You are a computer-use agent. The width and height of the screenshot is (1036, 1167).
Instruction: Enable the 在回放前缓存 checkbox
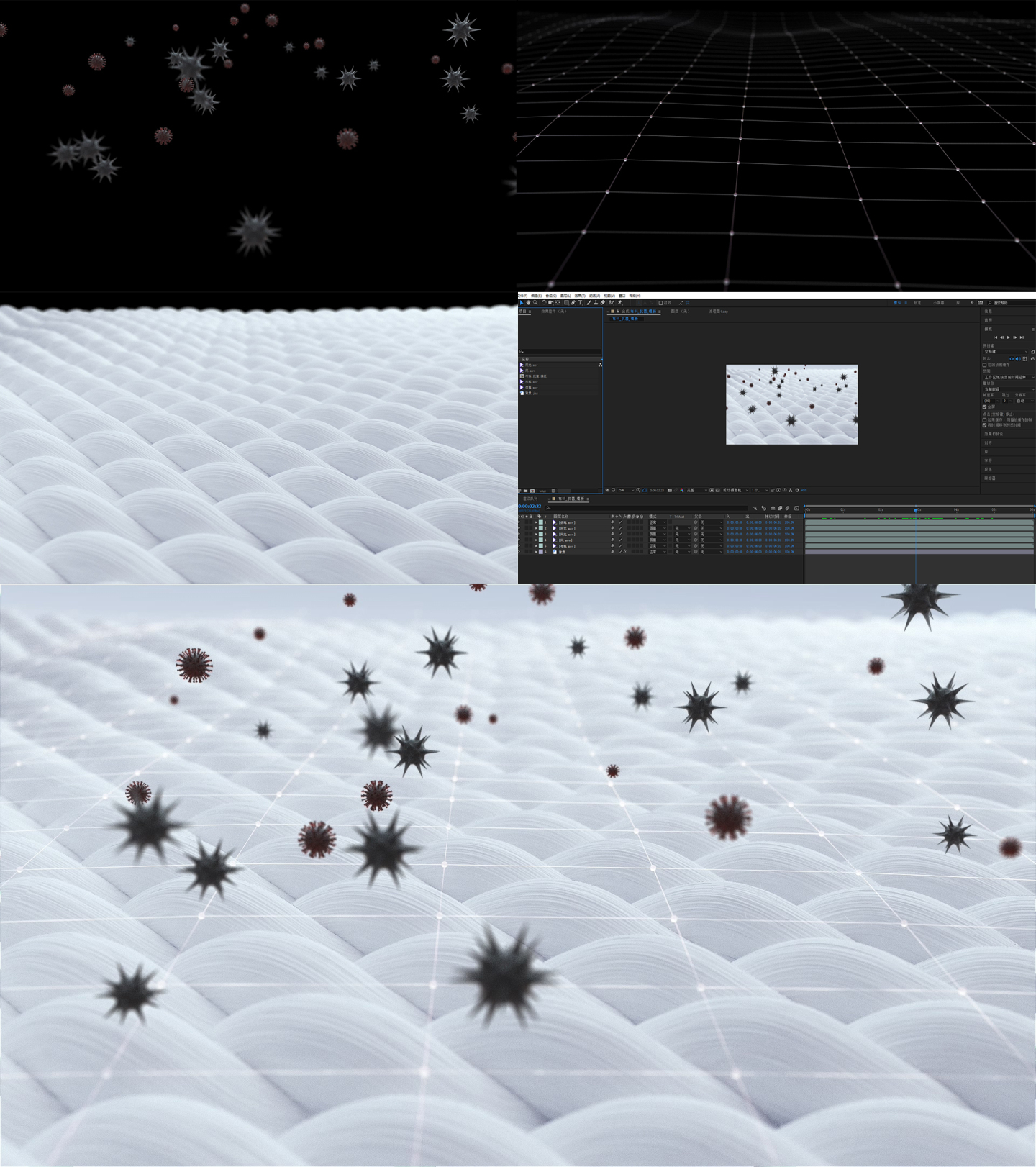(x=984, y=365)
